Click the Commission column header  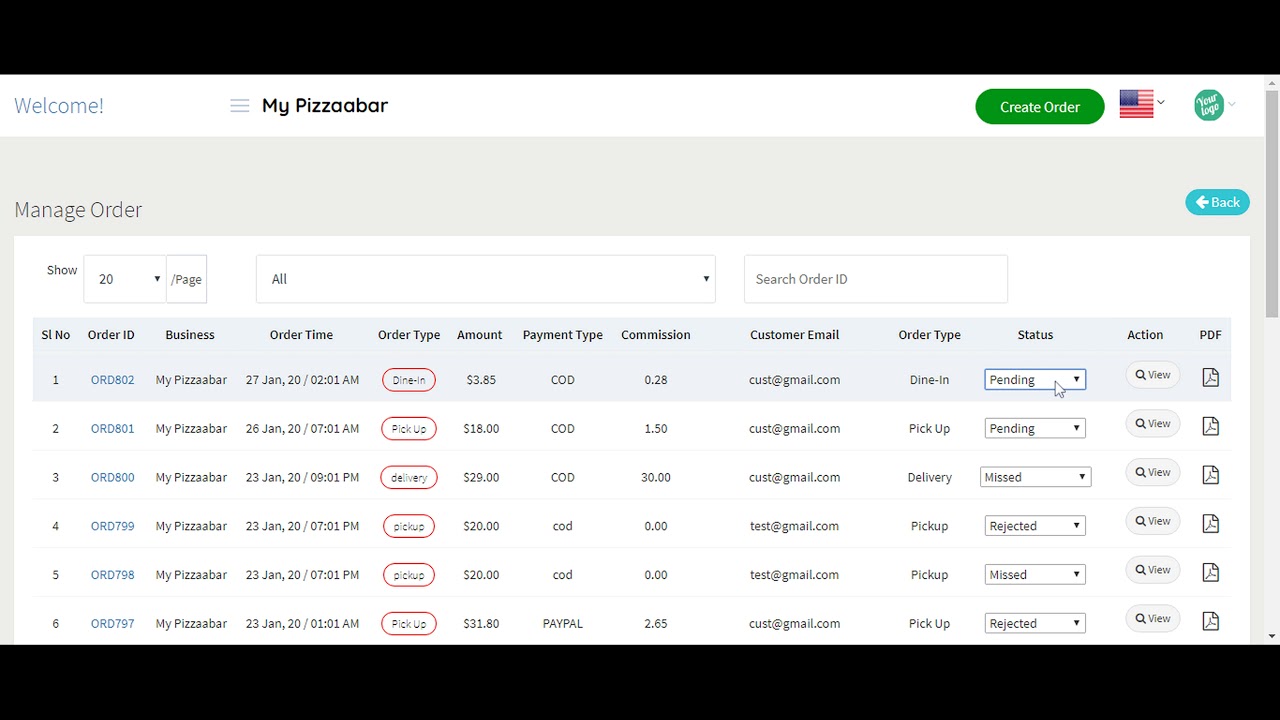(x=656, y=335)
